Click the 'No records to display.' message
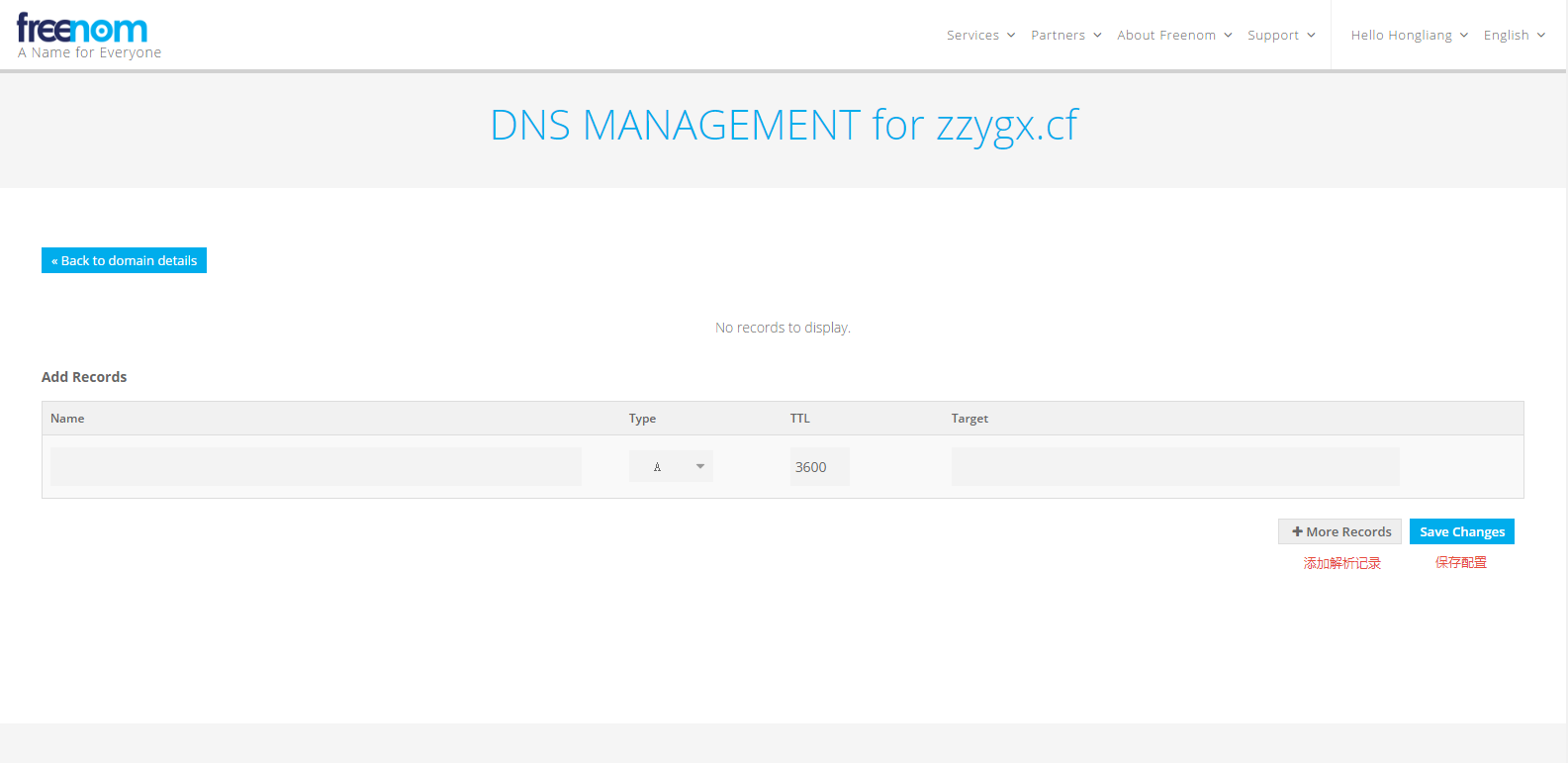Image resolution: width=1568 pixels, height=763 pixels. point(783,328)
